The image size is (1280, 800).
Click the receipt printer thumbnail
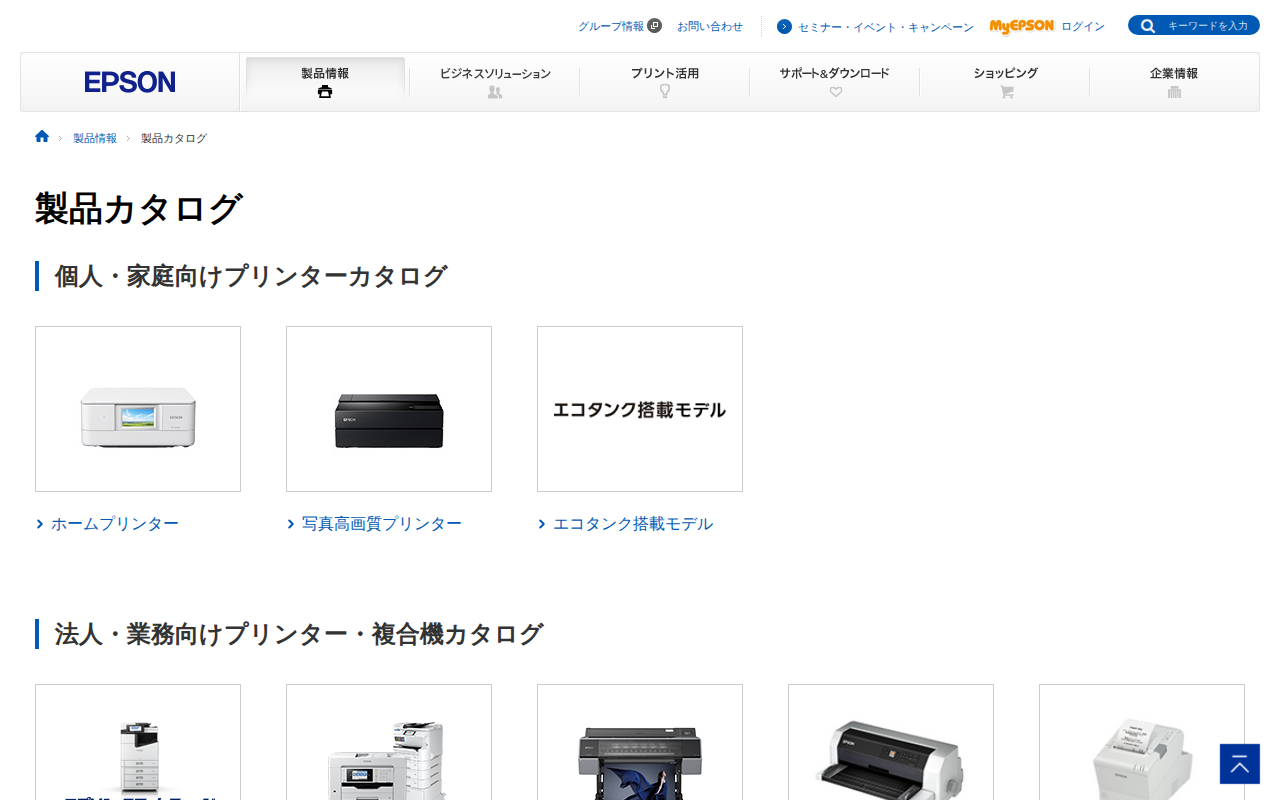pos(1142,742)
